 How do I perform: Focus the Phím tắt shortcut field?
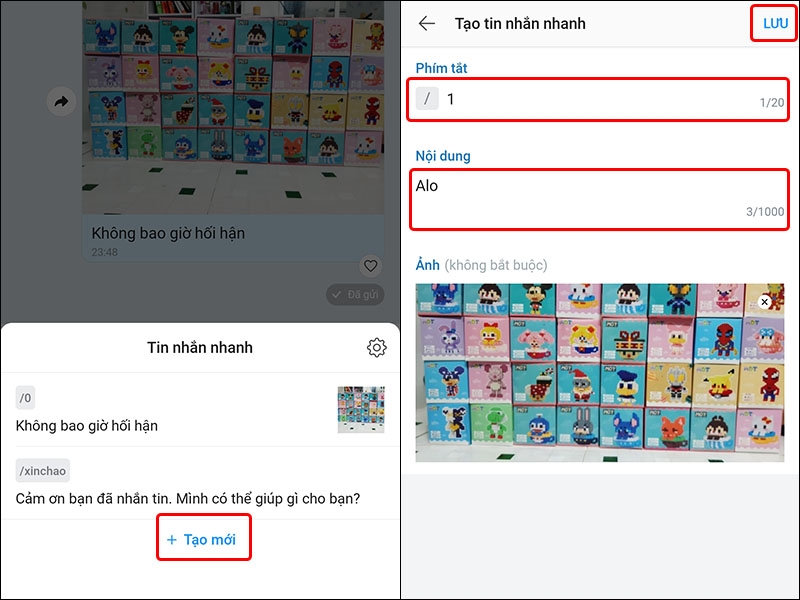click(x=598, y=99)
